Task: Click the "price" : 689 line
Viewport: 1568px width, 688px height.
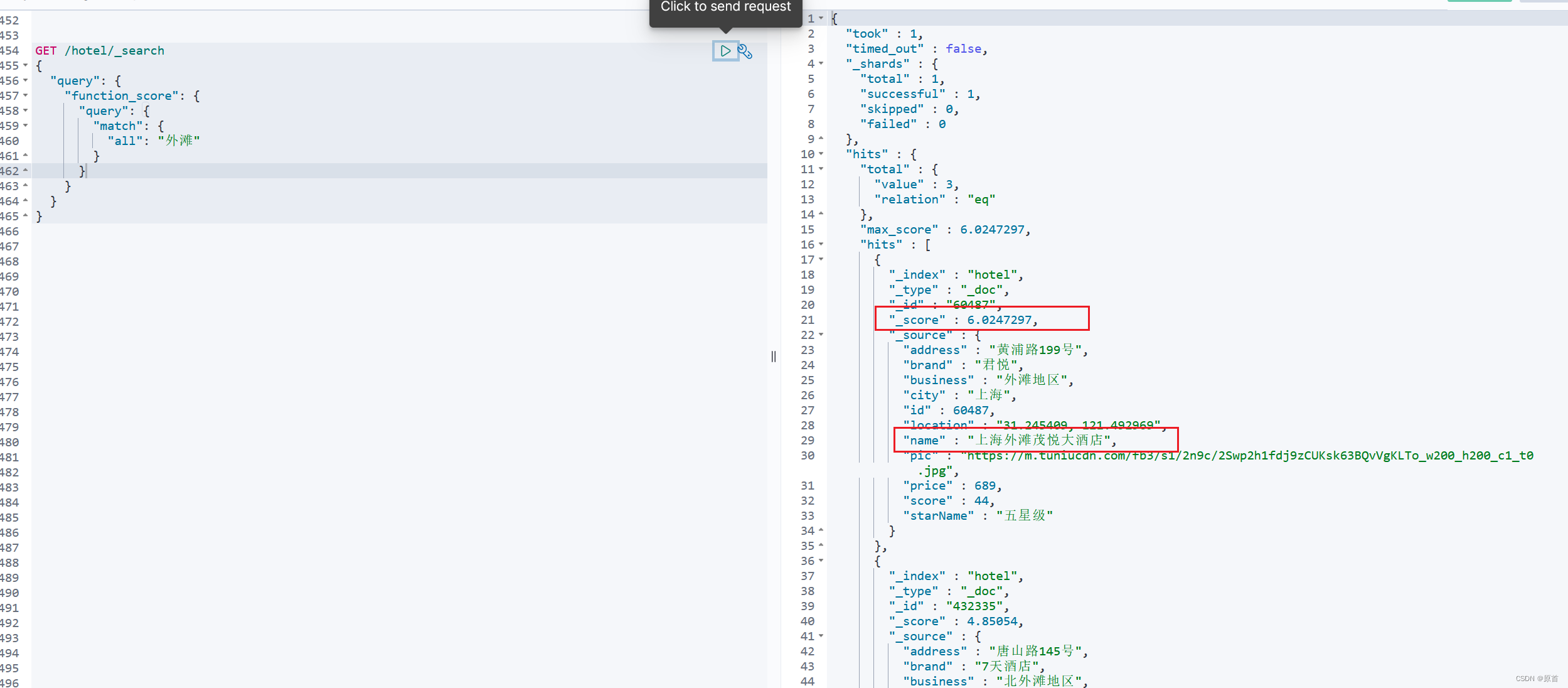Action: click(952, 486)
